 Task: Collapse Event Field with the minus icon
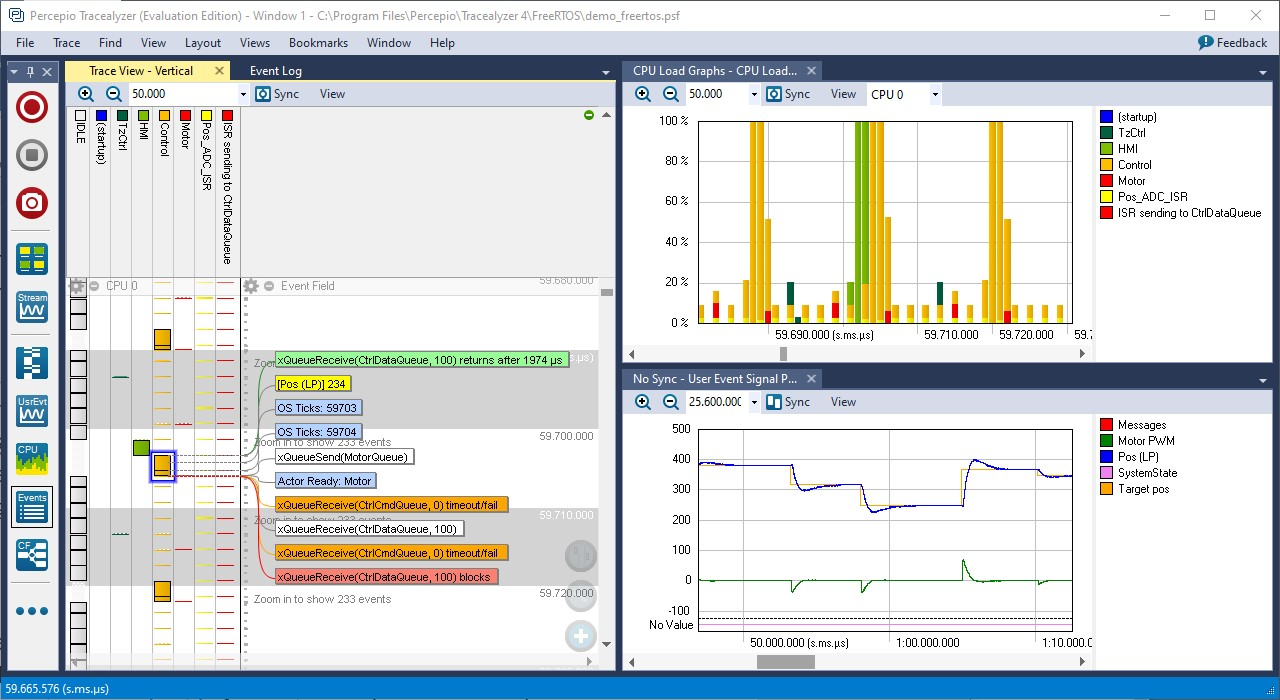click(270, 286)
